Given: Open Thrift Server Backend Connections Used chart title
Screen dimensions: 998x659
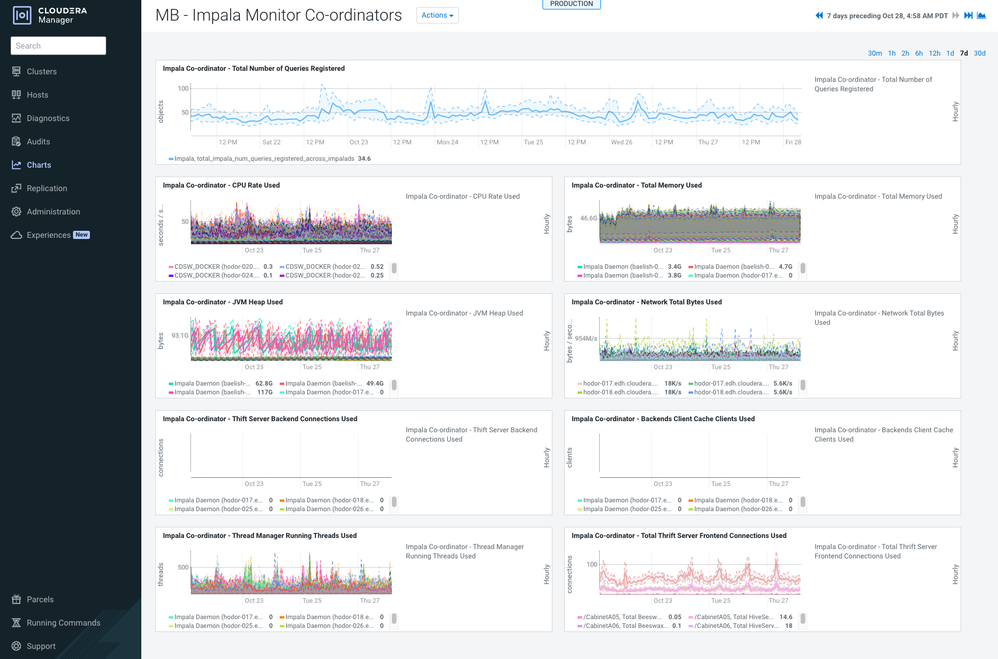Looking at the screenshot, I should click(x=260, y=419).
